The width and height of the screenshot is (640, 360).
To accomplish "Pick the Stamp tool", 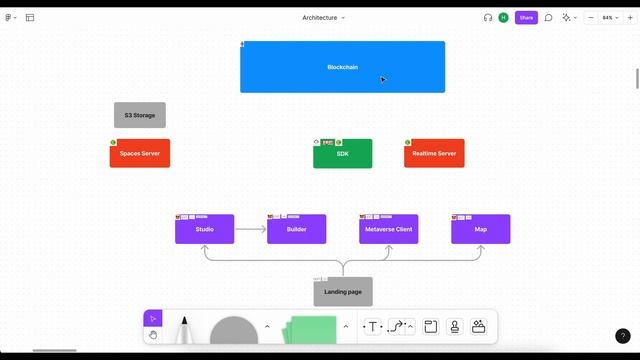I will pos(455,327).
